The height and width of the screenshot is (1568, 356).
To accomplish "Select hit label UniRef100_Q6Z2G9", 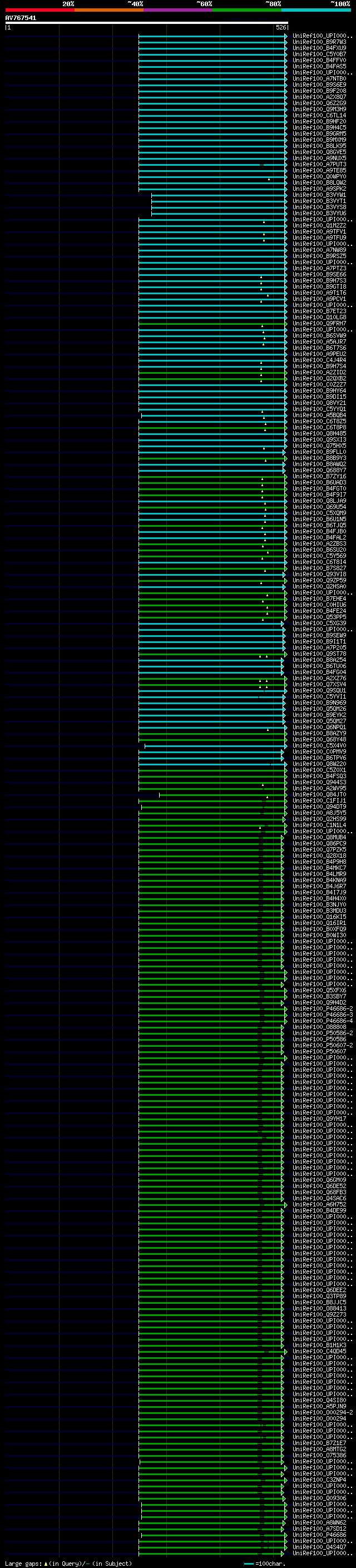I will [x=319, y=103].
